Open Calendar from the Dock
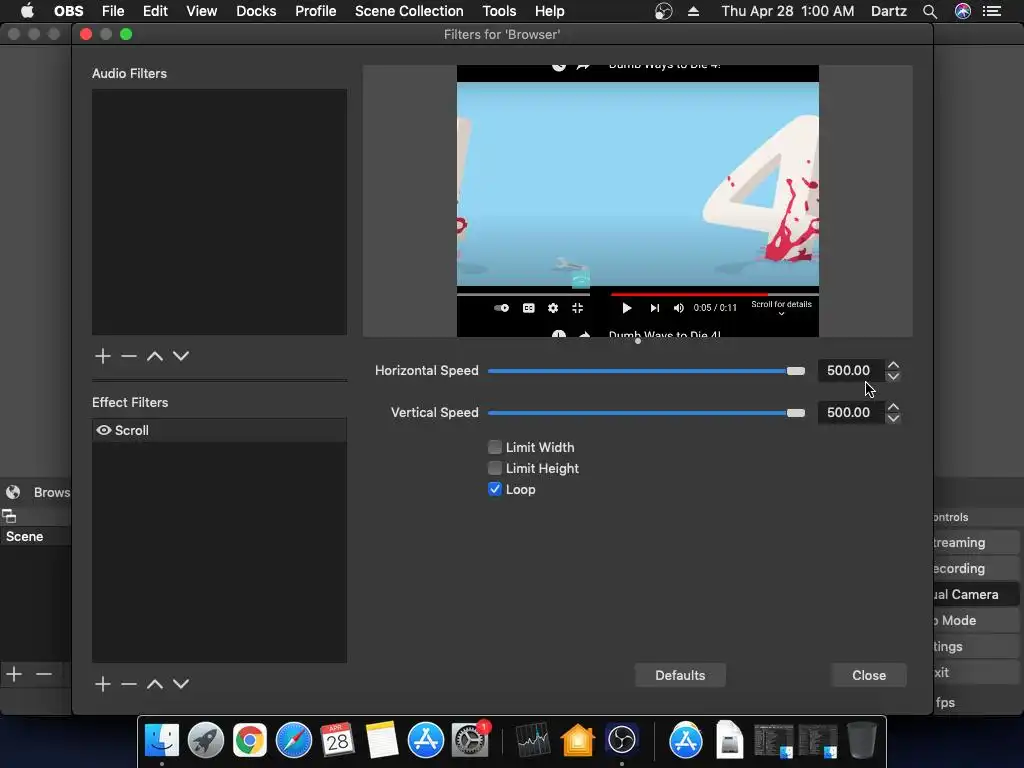 click(x=338, y=741)
